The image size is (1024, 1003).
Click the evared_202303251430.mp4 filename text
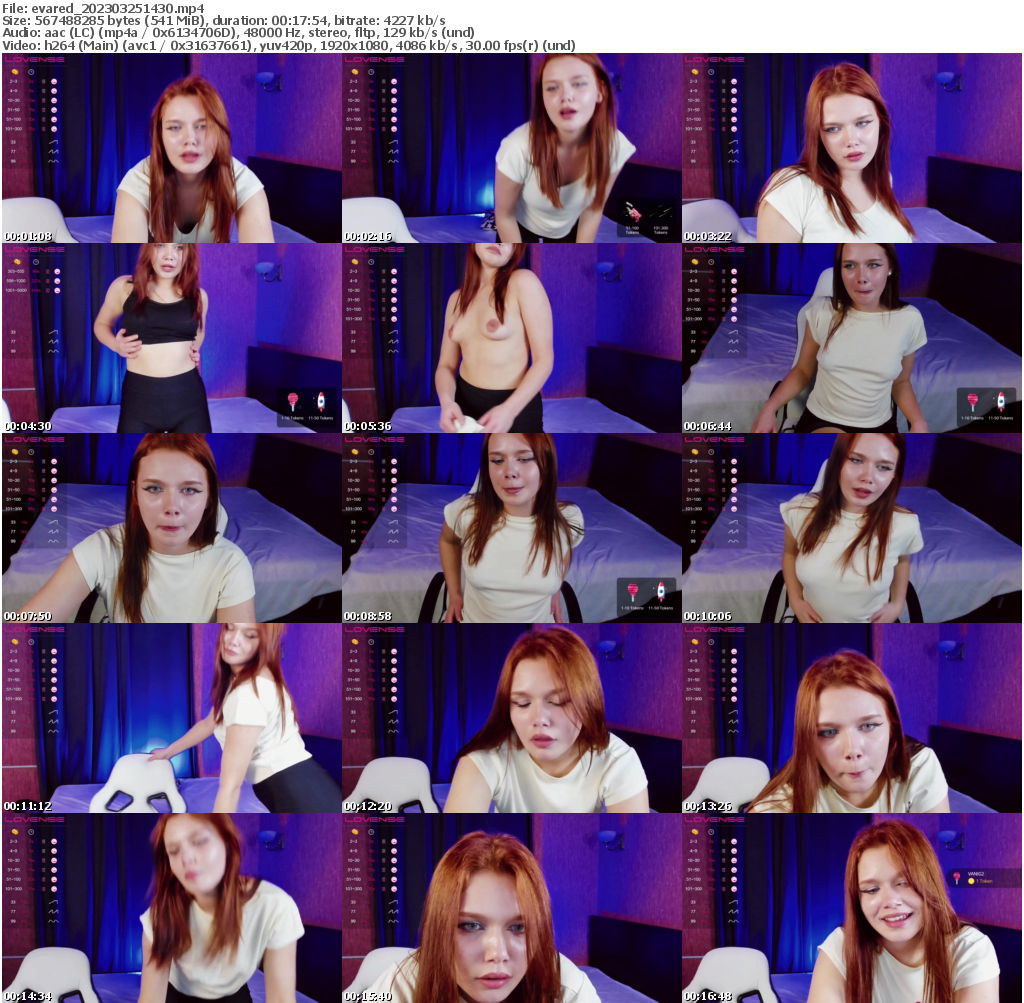(x=115, y=5)
